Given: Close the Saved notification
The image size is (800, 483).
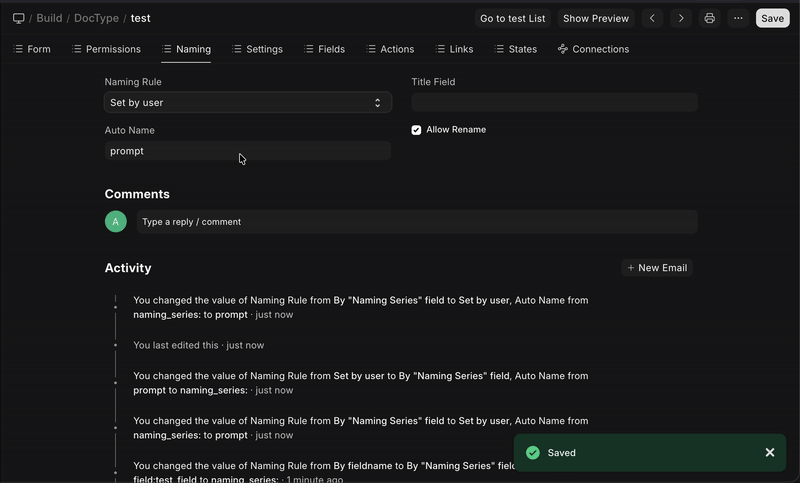Looking at the screenshot, I should 770,453.
